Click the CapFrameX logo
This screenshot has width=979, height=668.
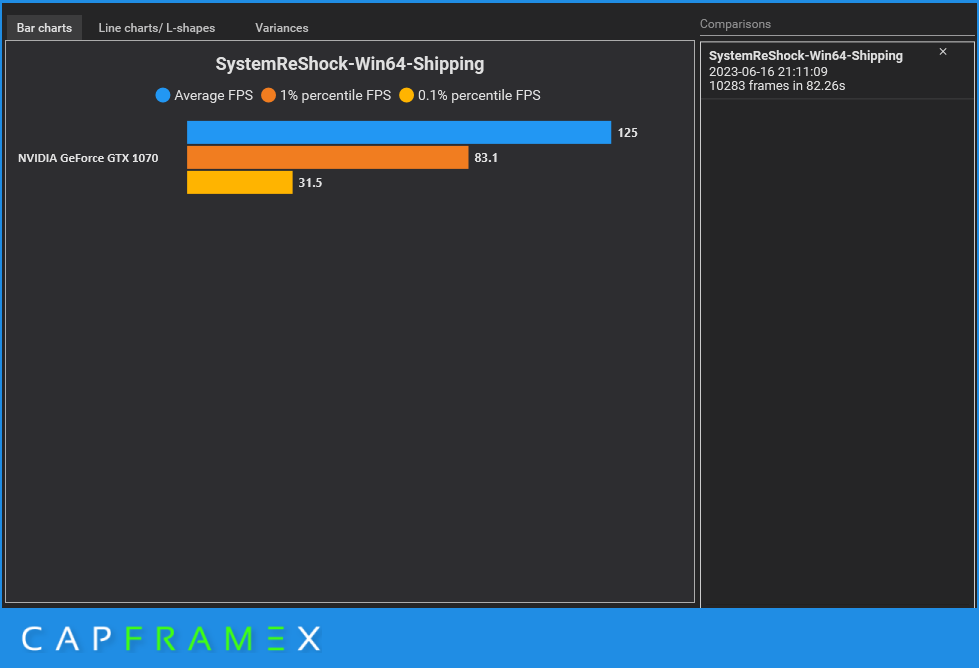[x=171, y=639]
